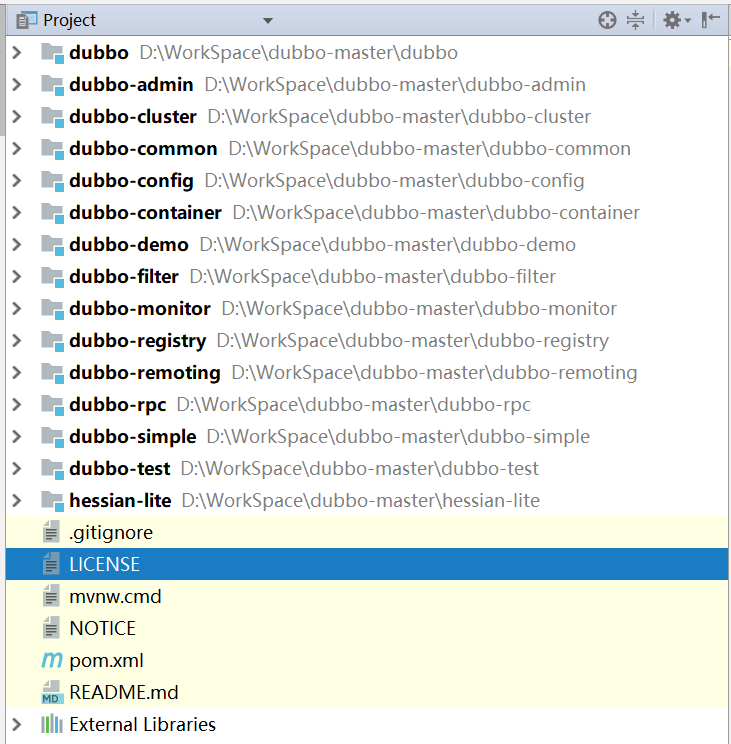The height and width of the screenshot is (744, 731).
Task: Expand the dubbo-registry module
Action: 17,340
